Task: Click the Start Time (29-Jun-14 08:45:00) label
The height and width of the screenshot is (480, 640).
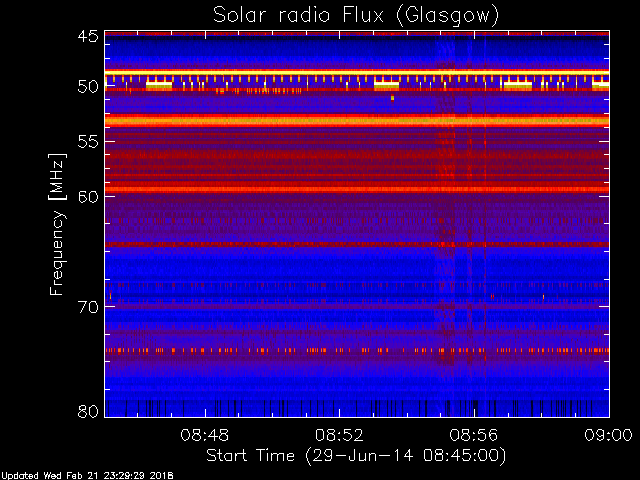Action: click(356, 456)
